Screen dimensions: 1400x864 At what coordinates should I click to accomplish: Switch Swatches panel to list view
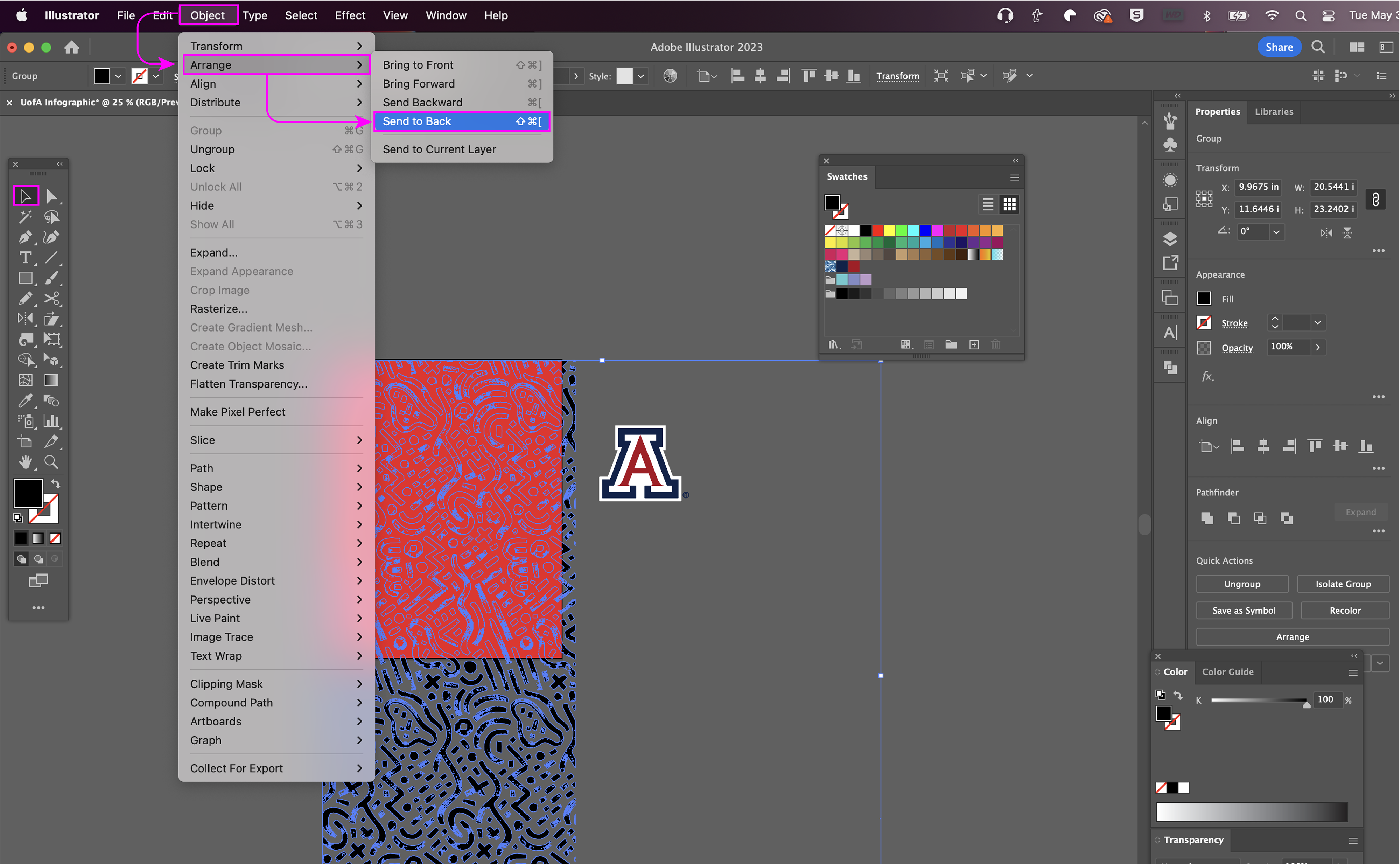tap(988, 204)
